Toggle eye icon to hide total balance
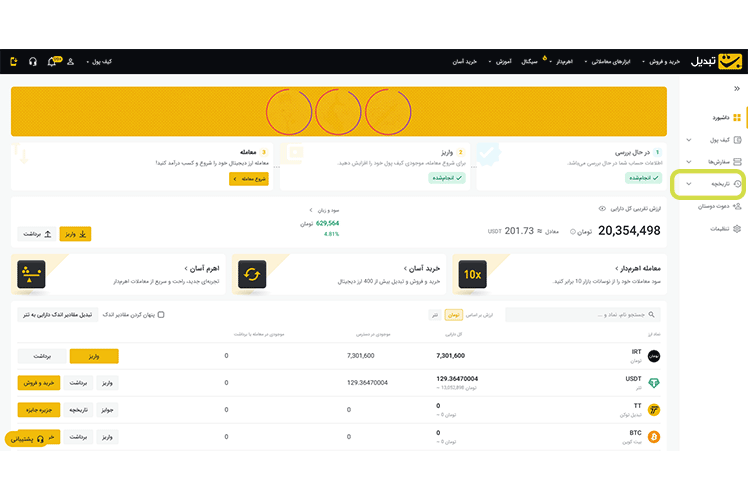This screenshot has width=748, height=500. (x=602, y=209)
